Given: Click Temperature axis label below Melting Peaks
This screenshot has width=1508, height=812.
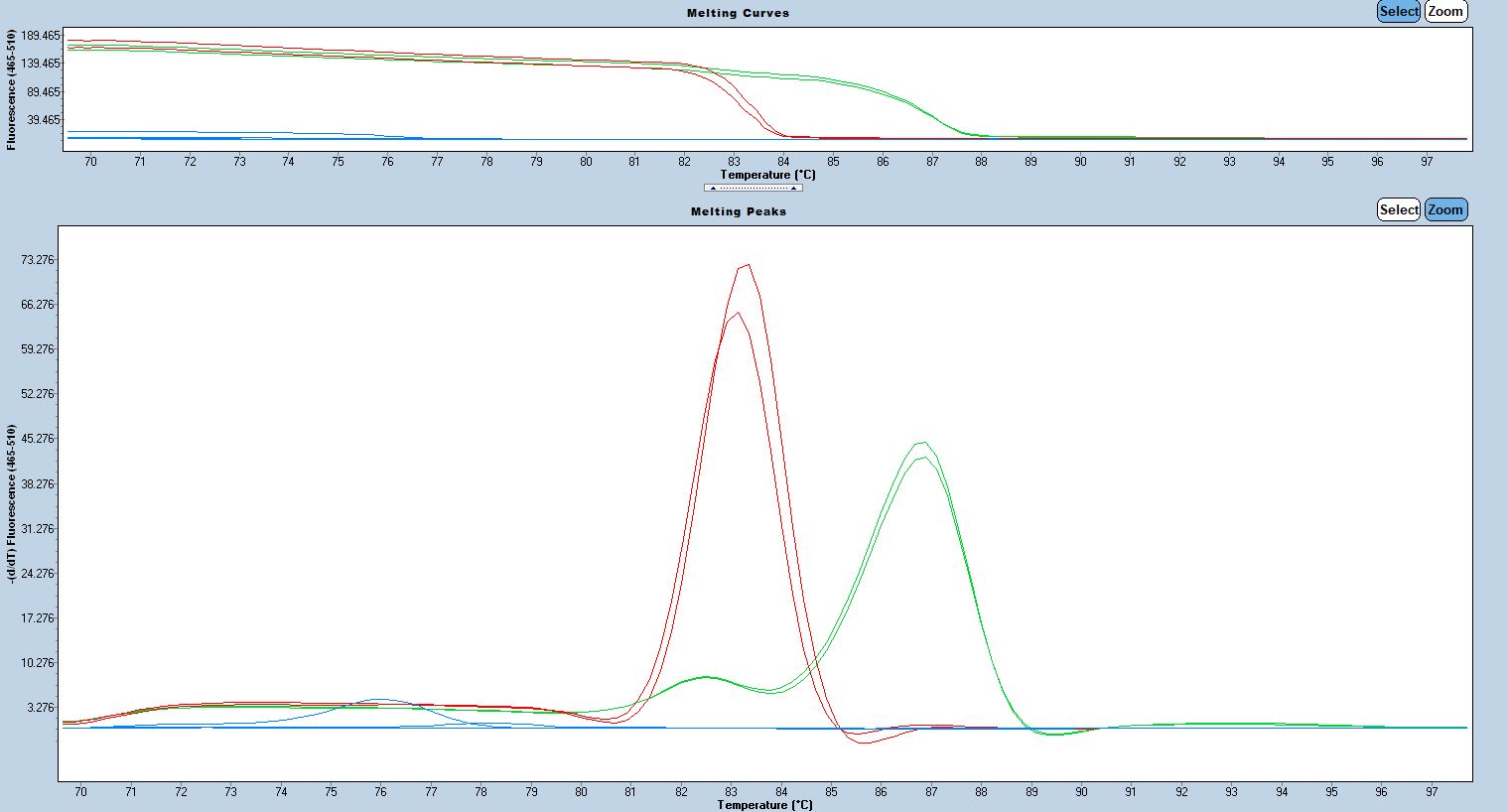Looking at the screenshot, I should point(764,804).
